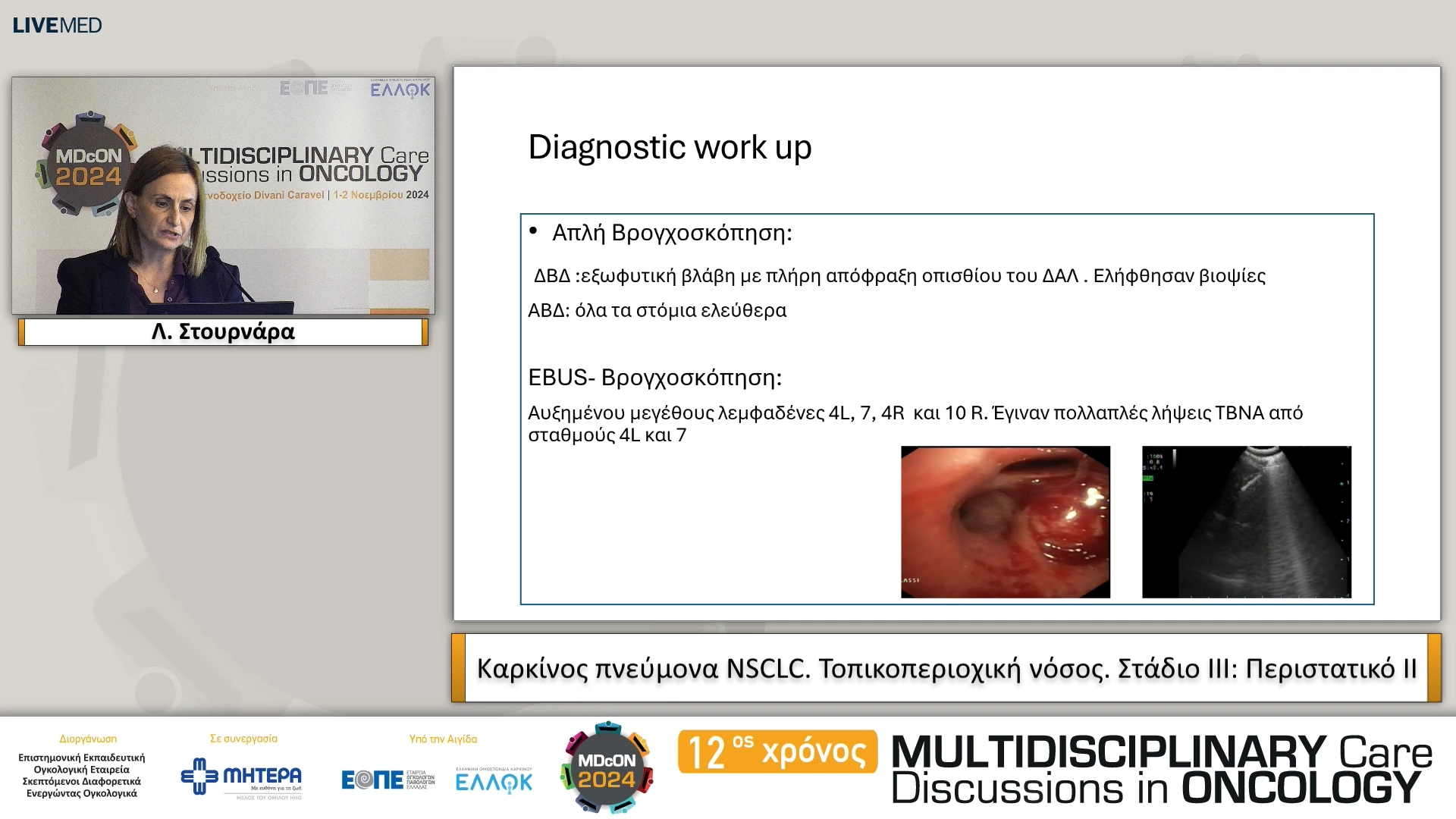The height and width of the screenshot is (819, 1456).
Task: Click the speaker video feed
Action: (x=223, y=196)
